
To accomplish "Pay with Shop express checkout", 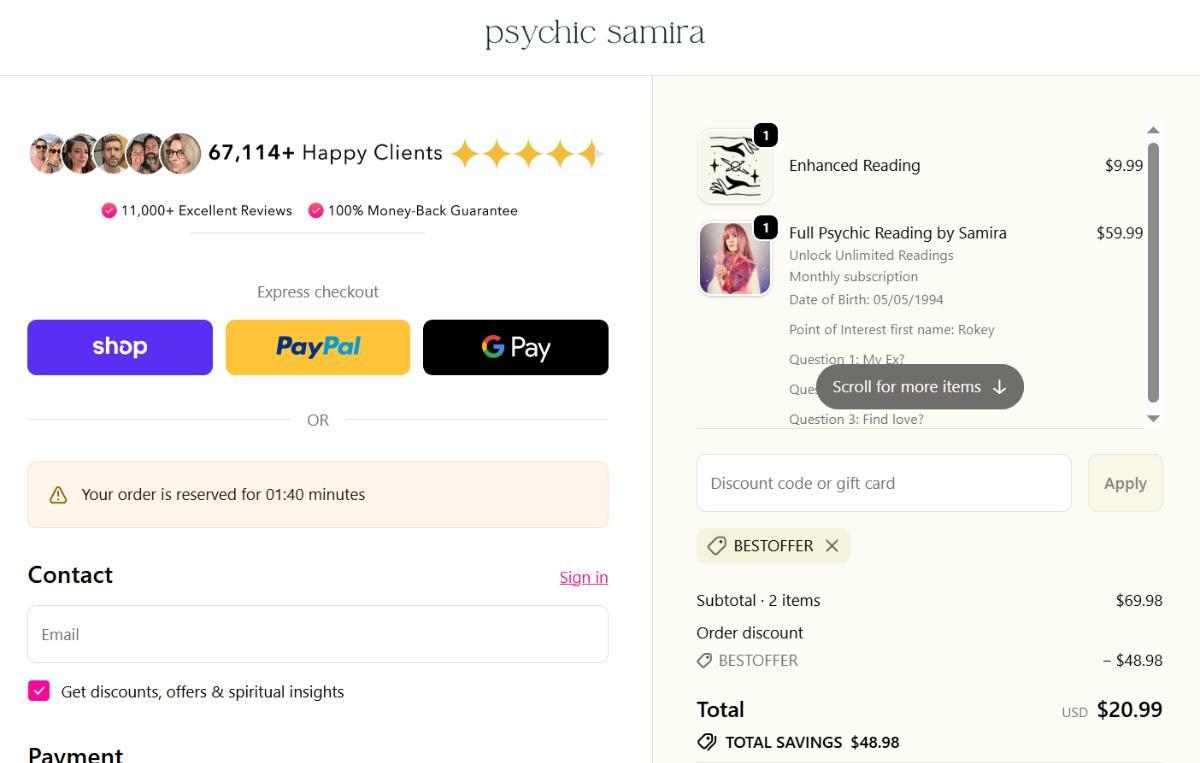I will [x=120, y=347].
